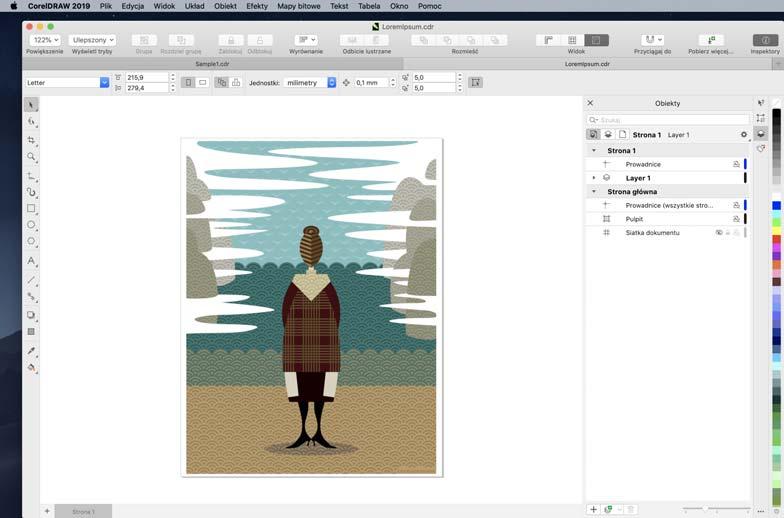
Task: Select the Pulpit row in Objects
Action: click(x=667, y=219)
